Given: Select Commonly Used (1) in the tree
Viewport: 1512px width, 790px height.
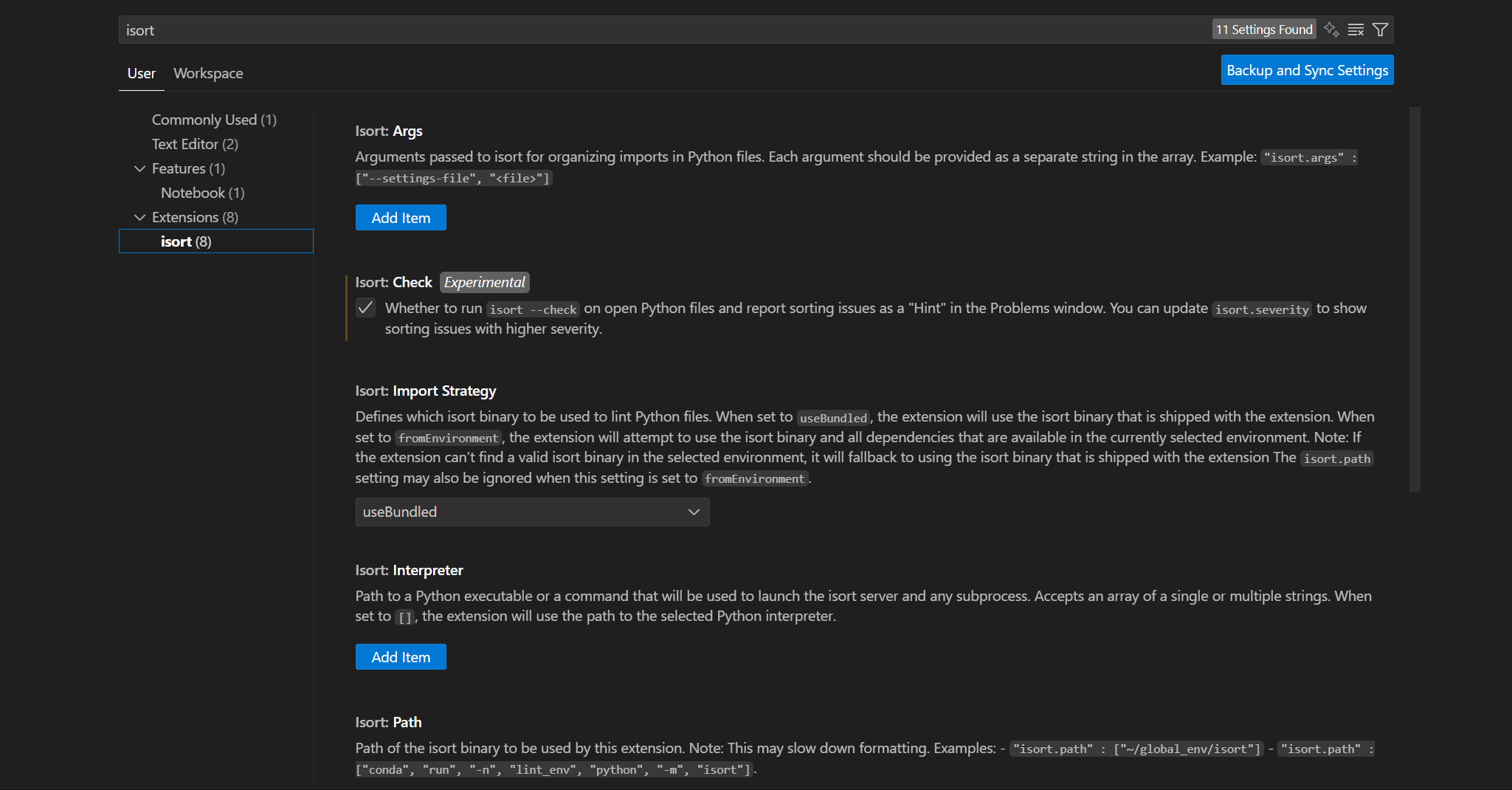Looking at the screenshot, I should [x=214, y=120].
